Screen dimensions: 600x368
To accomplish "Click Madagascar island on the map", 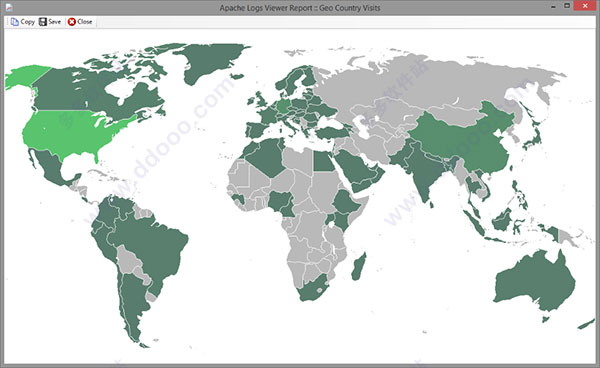I will click(359, 267).
